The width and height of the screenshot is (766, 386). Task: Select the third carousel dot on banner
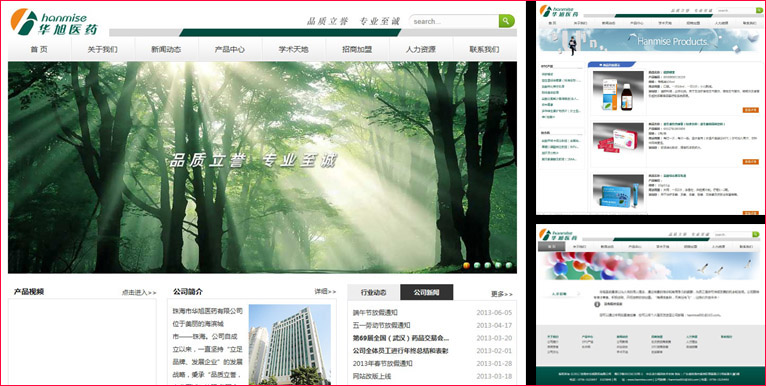(488, 265)
